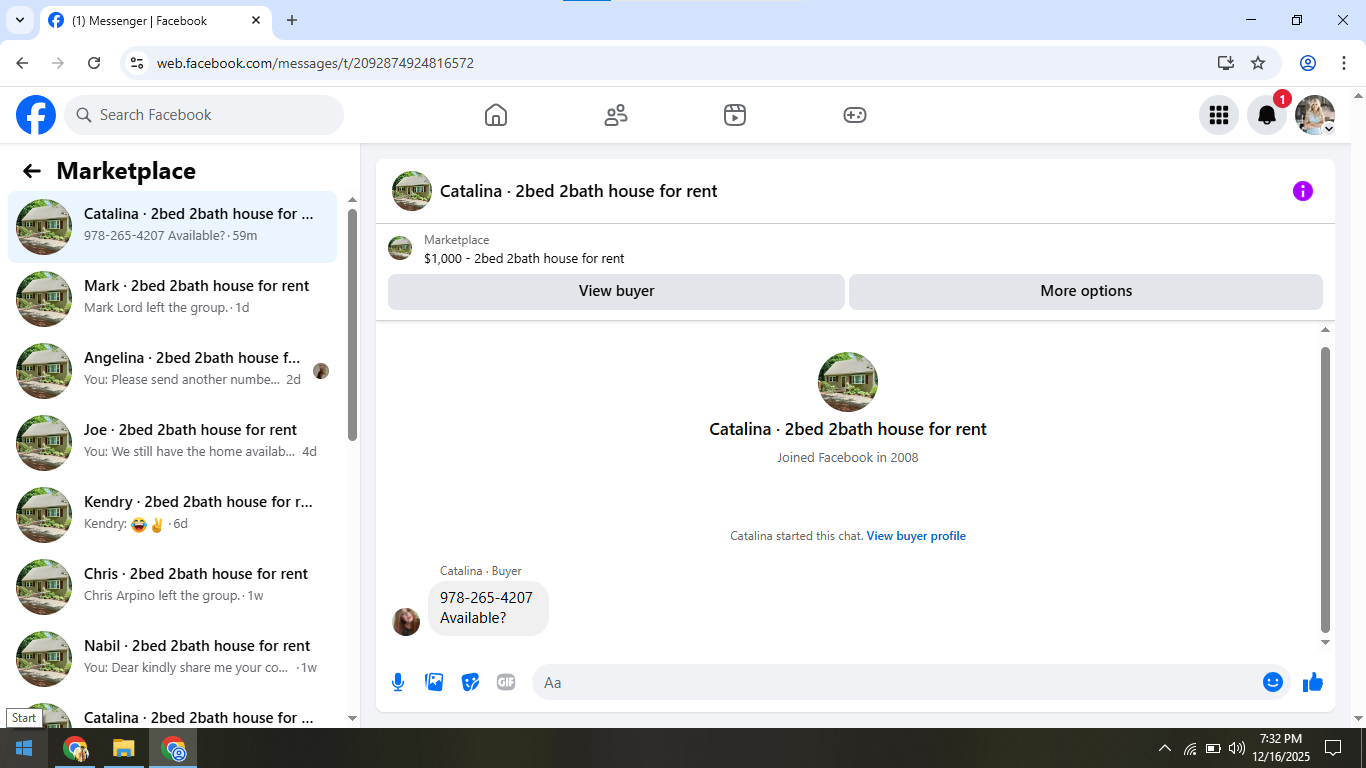Open Mark's 2bed 2bath house chat
The height and width of the screenshot is (768, 1366).
pyautogui.click(x=172, y=299)
